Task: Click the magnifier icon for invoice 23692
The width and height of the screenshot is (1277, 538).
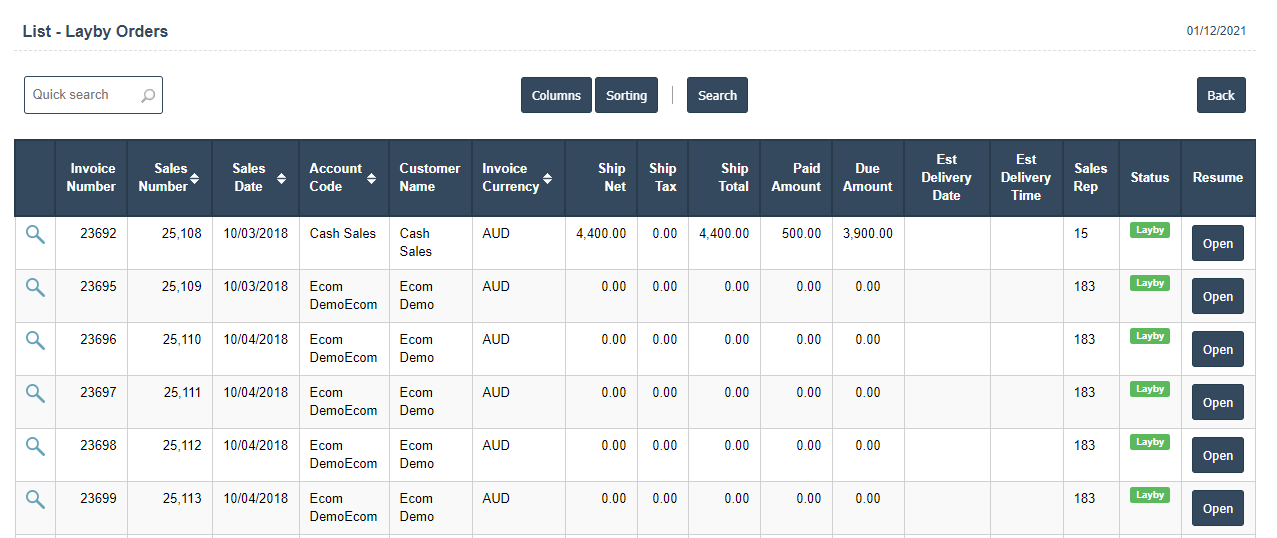Action: pyautogui.click(x=35, y=234)
